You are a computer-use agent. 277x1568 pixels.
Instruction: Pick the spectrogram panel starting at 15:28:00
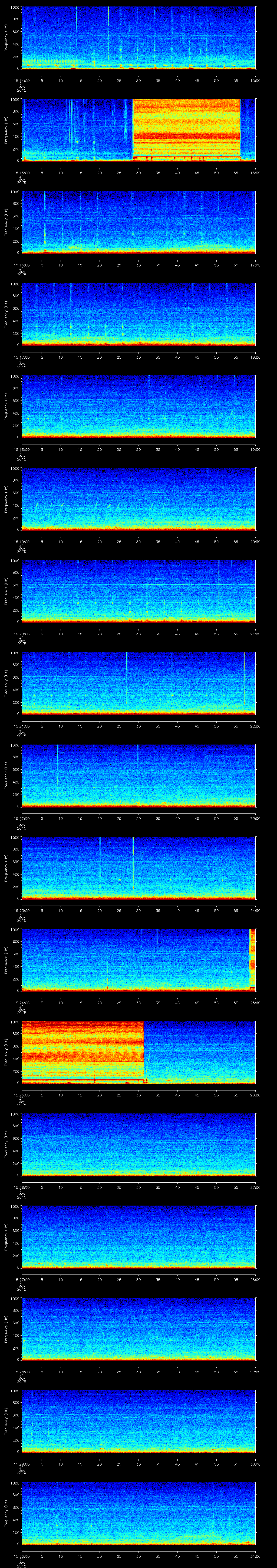point(138,1329)
